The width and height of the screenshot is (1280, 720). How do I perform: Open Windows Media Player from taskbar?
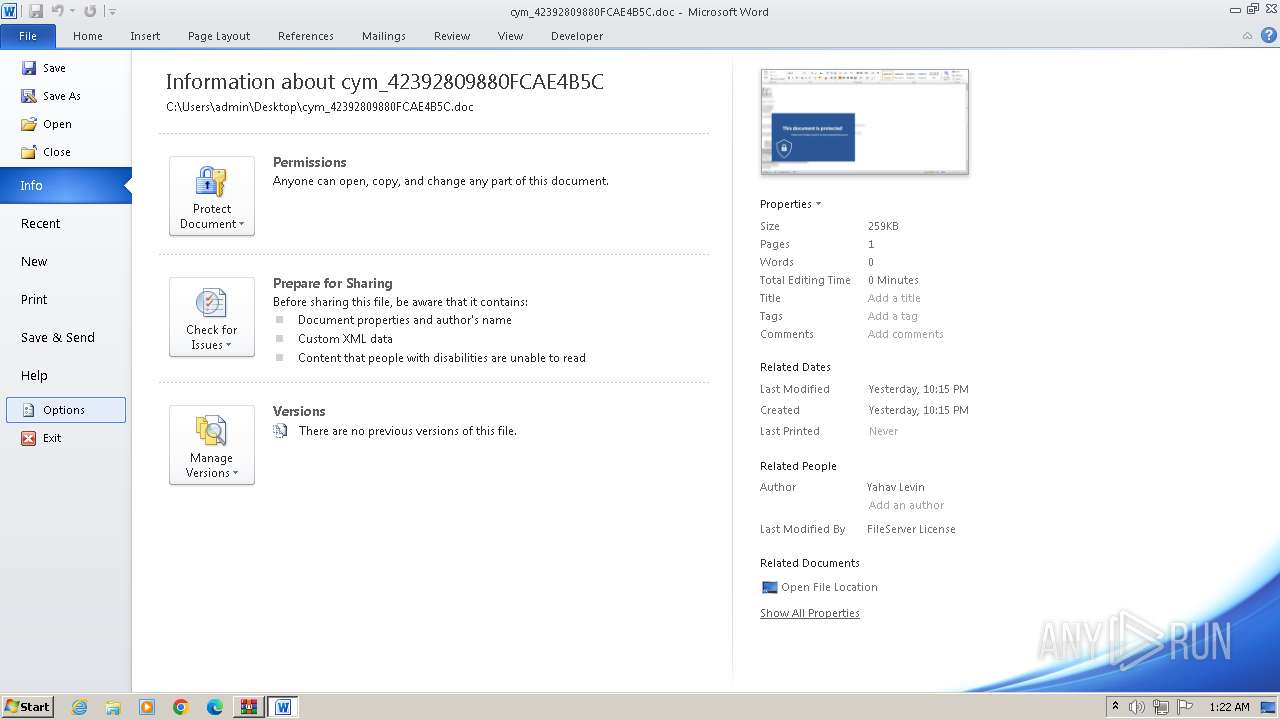pos(147,707)
